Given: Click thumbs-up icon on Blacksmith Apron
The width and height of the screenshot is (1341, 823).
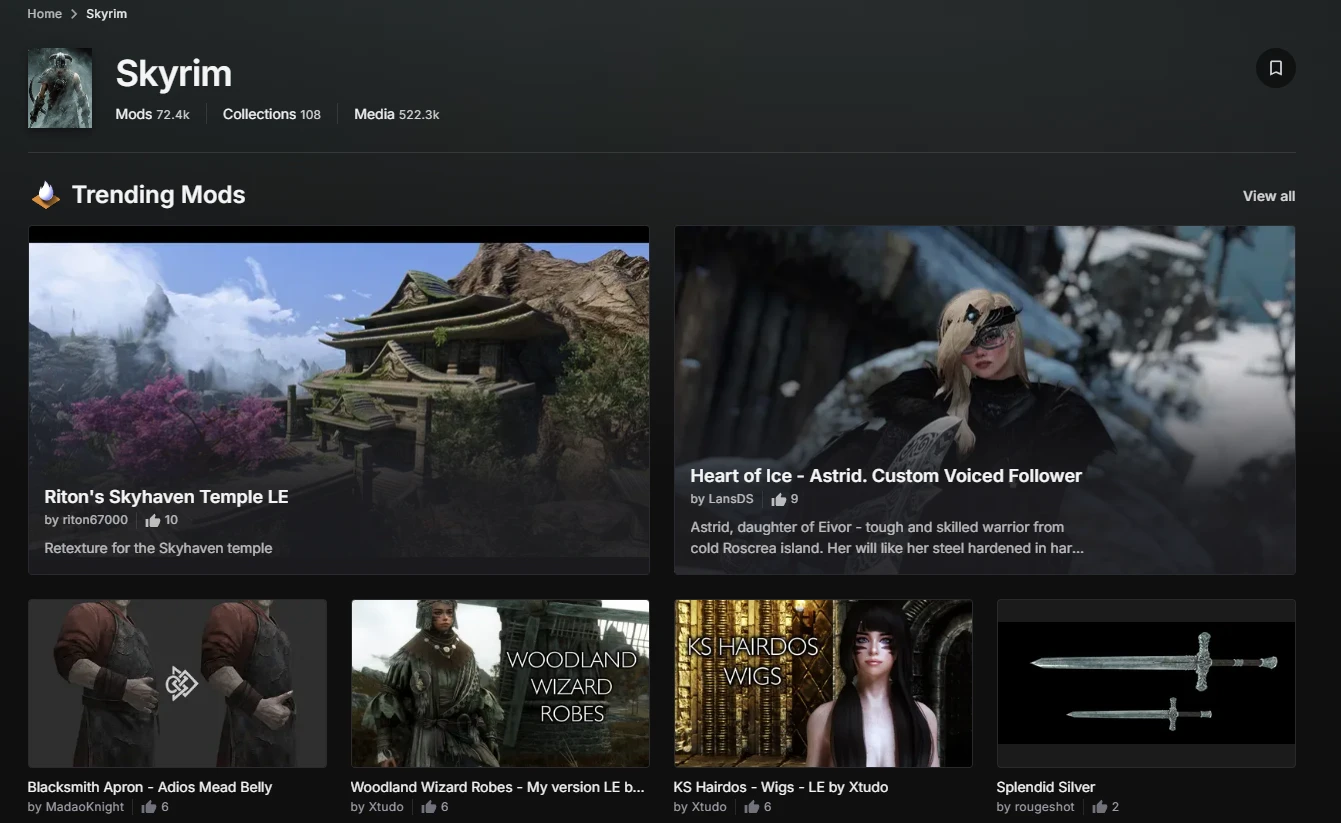Looking at the screenshot, I should tap(149, 807).
